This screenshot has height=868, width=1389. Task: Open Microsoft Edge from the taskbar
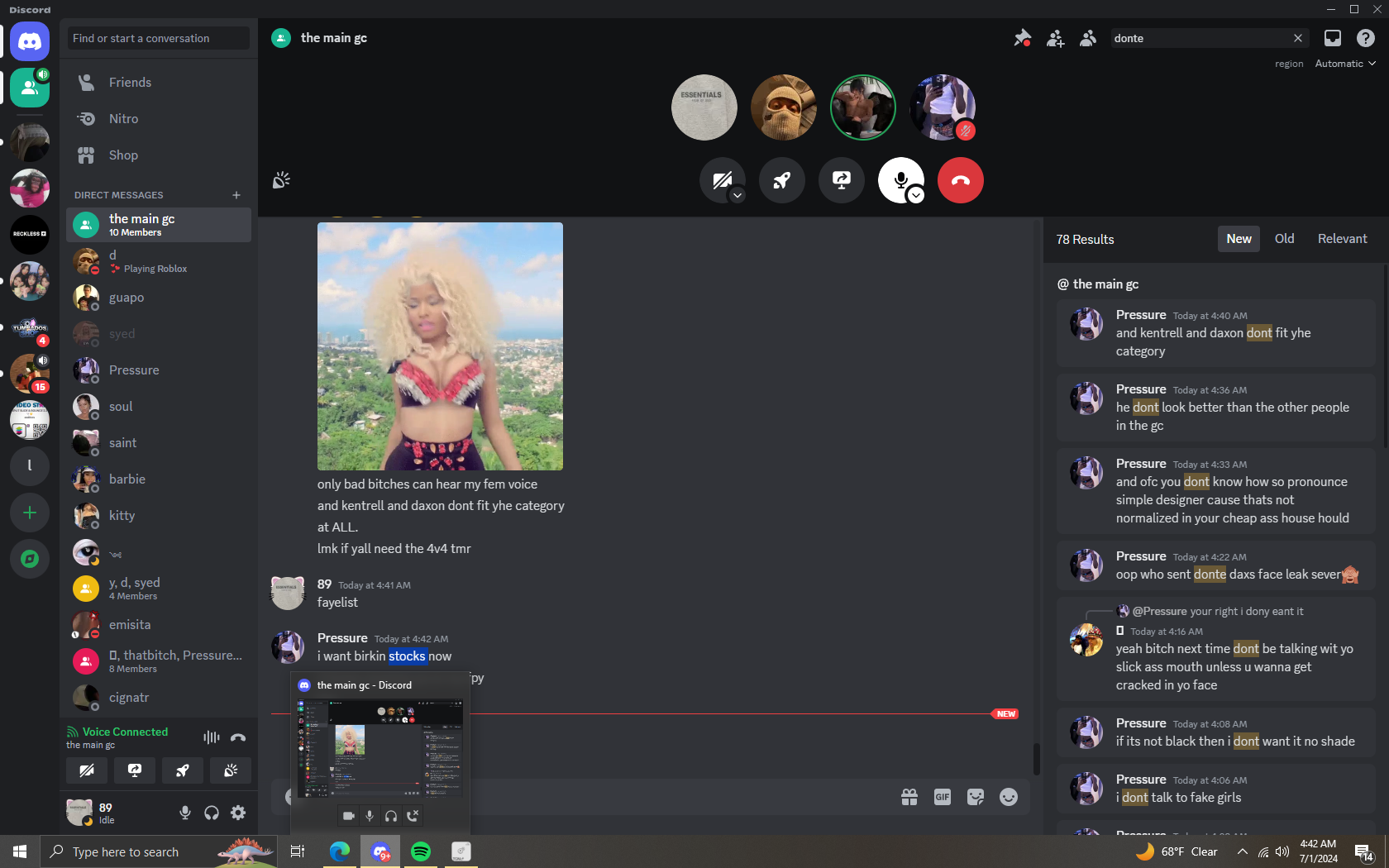click(340, 851)
